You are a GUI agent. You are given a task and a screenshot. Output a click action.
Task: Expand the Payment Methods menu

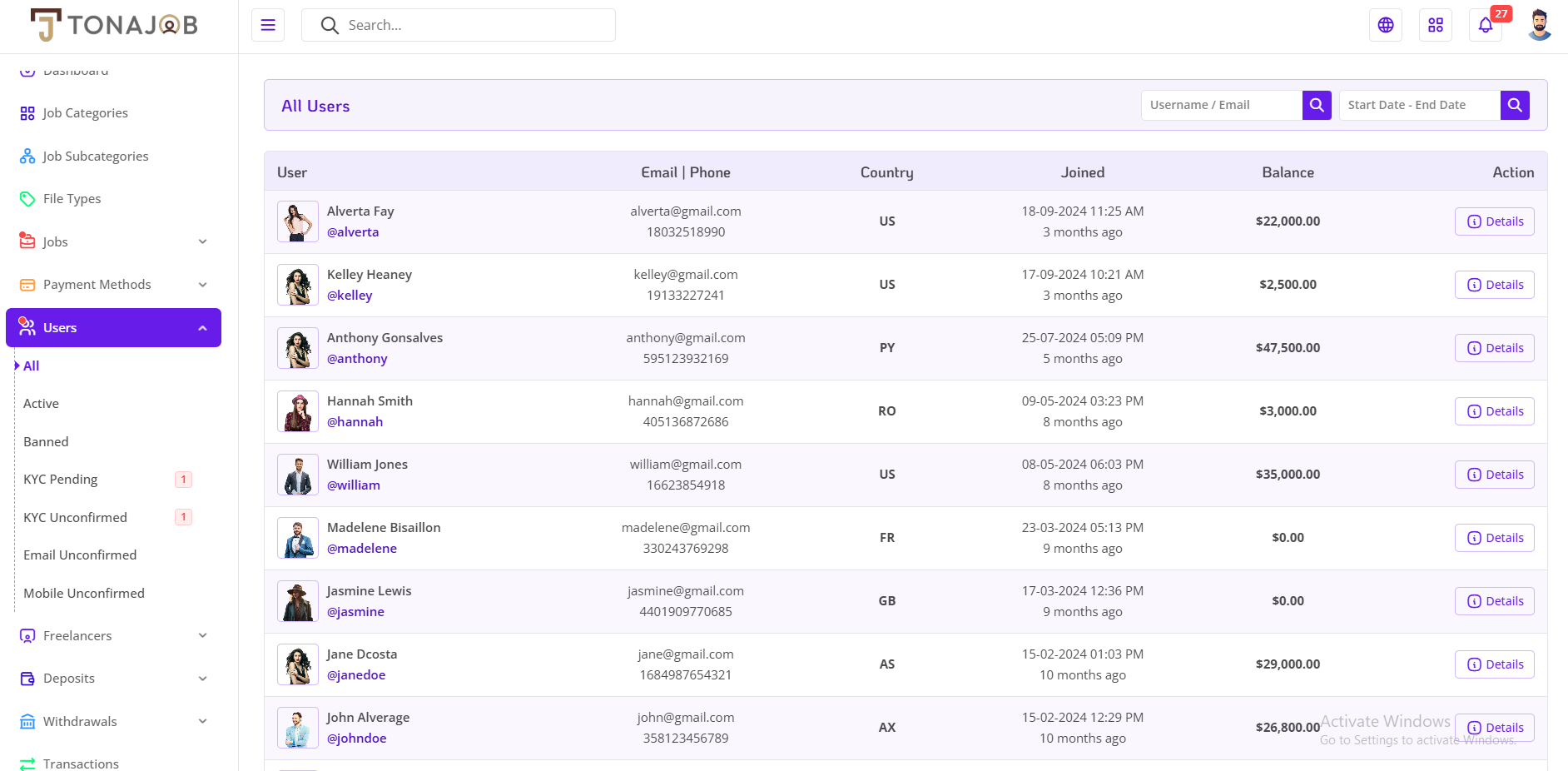tap(113, 285)
